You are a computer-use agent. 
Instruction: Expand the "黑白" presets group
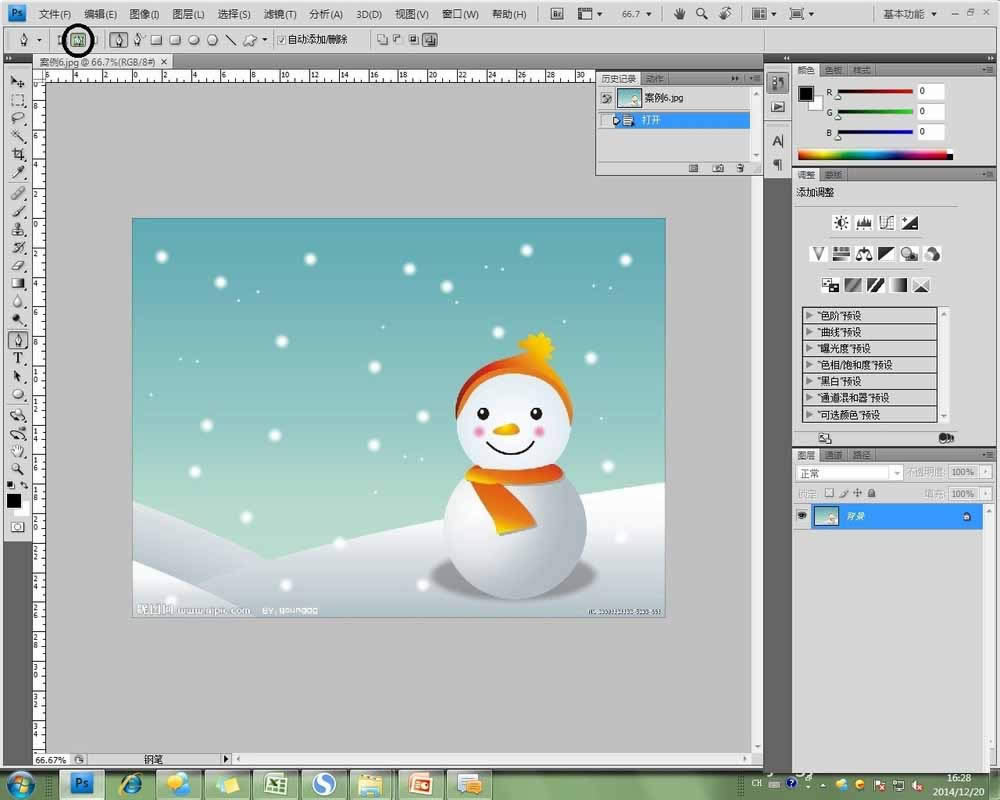810,381
